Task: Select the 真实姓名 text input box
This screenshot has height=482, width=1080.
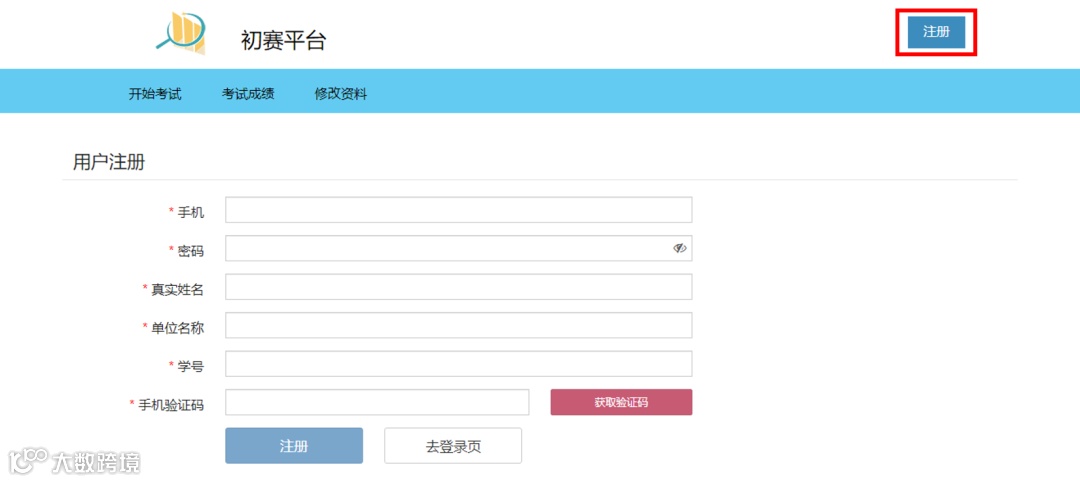Action: (x=459, y=287)
